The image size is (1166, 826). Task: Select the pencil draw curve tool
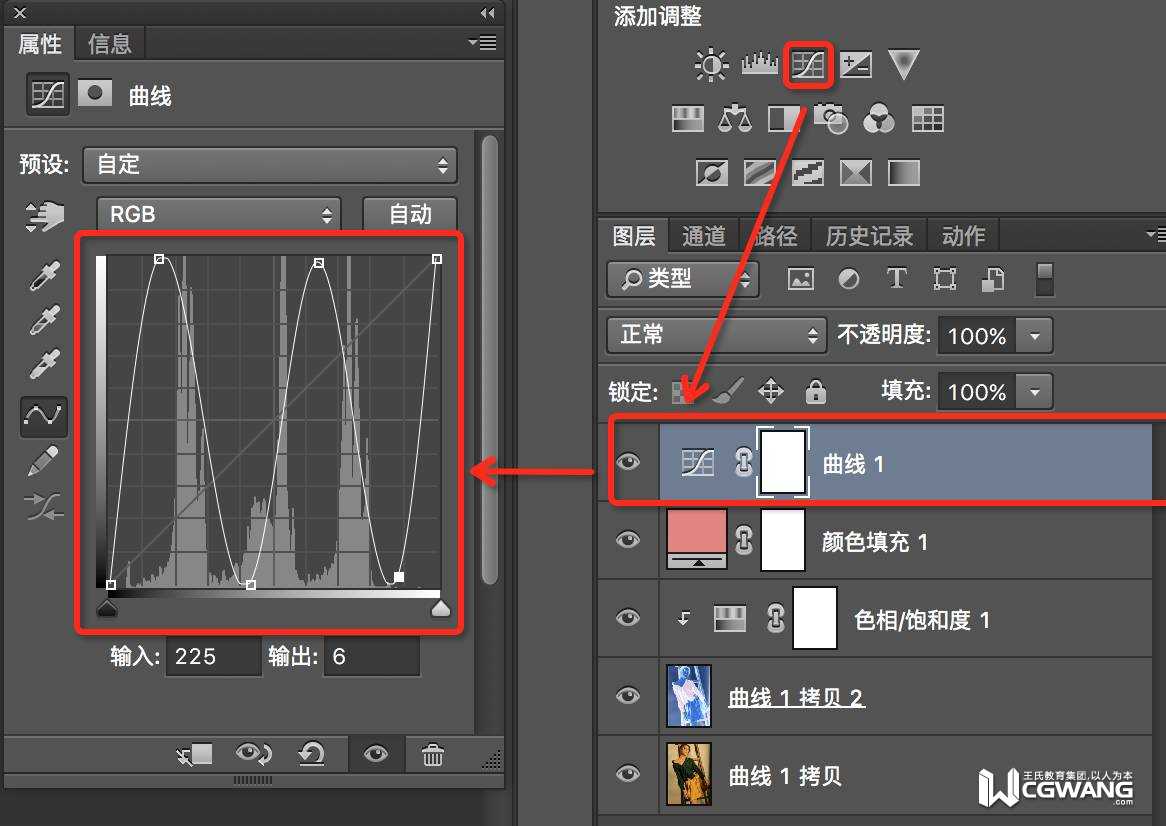(x=43, y=461)
